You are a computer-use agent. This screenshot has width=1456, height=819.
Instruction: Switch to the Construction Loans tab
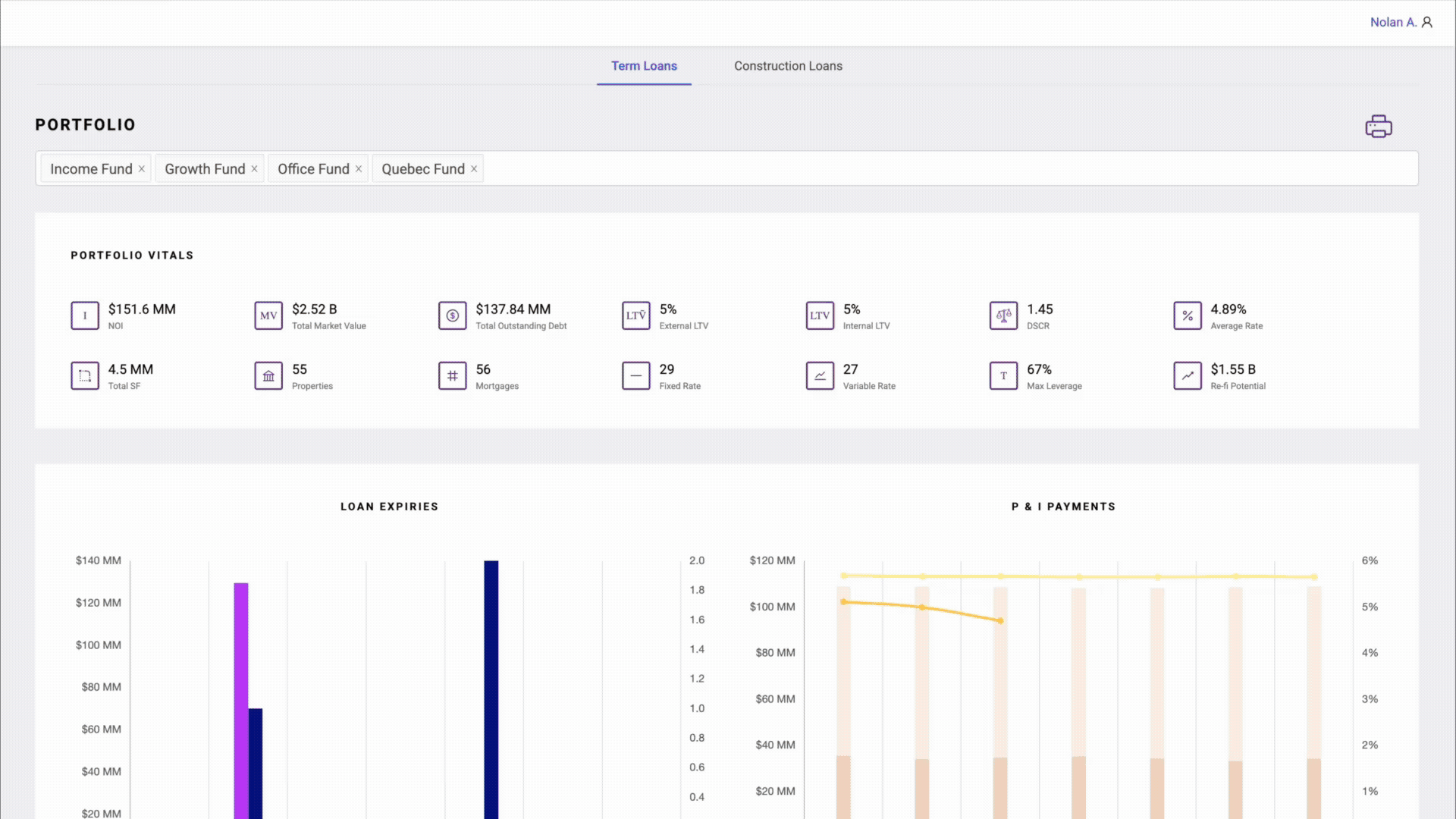pyautogui.click(x=788, y=66)
